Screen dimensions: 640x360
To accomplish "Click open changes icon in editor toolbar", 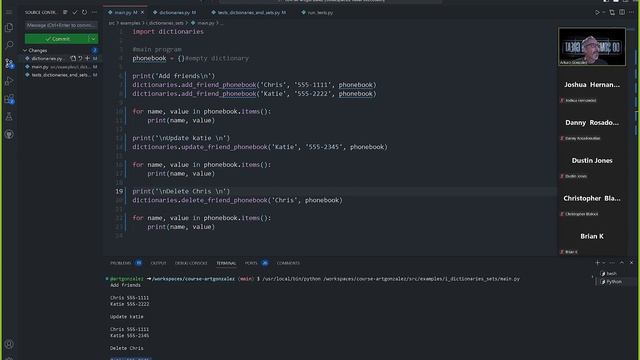I will tap(612, 13).
